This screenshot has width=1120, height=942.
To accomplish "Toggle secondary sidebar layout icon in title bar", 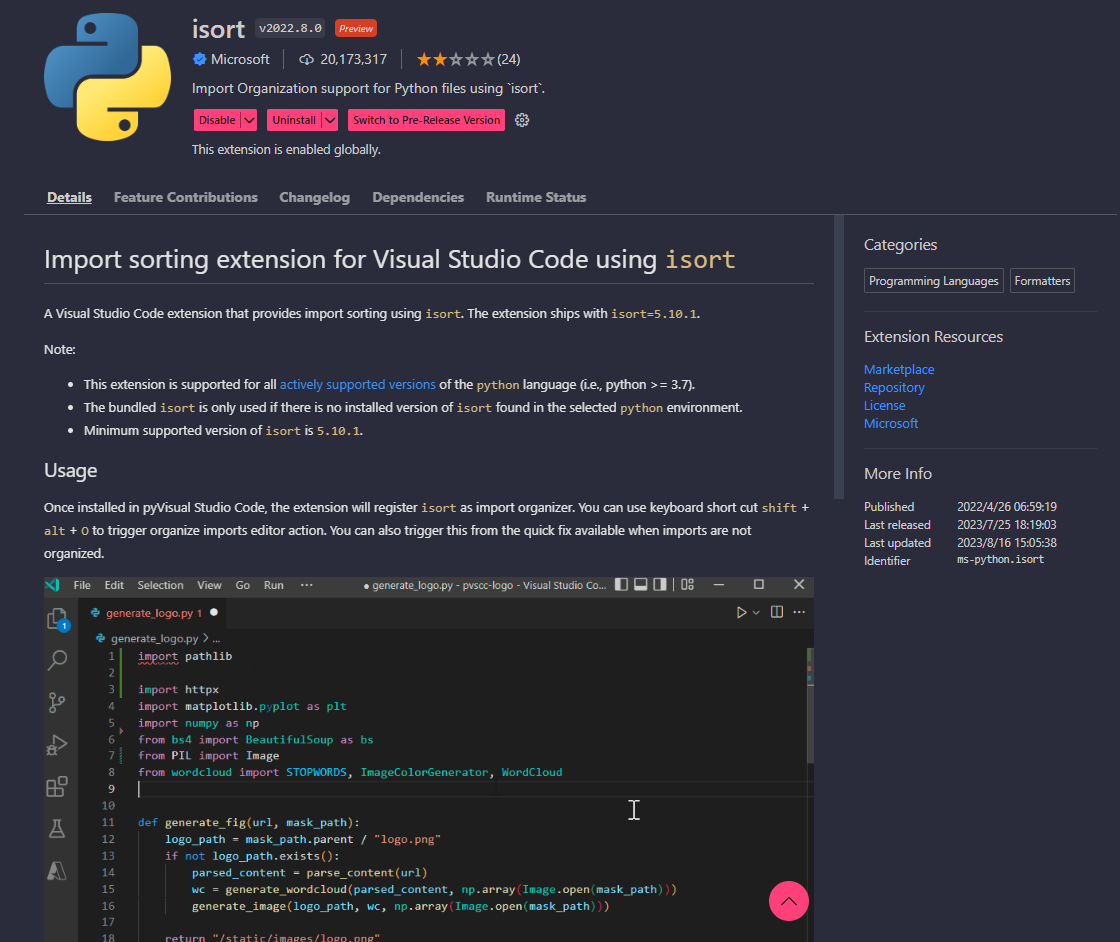I will coord(660,584).
